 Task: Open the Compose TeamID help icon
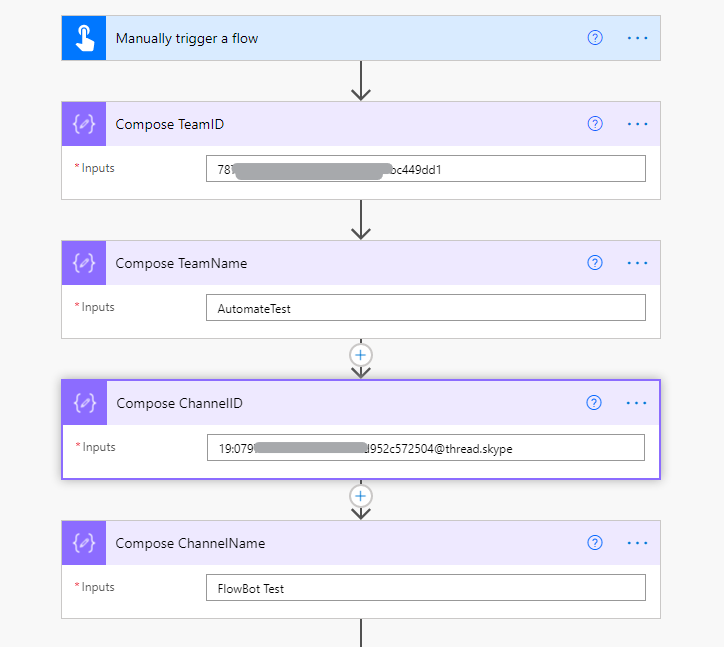[595, 124]
